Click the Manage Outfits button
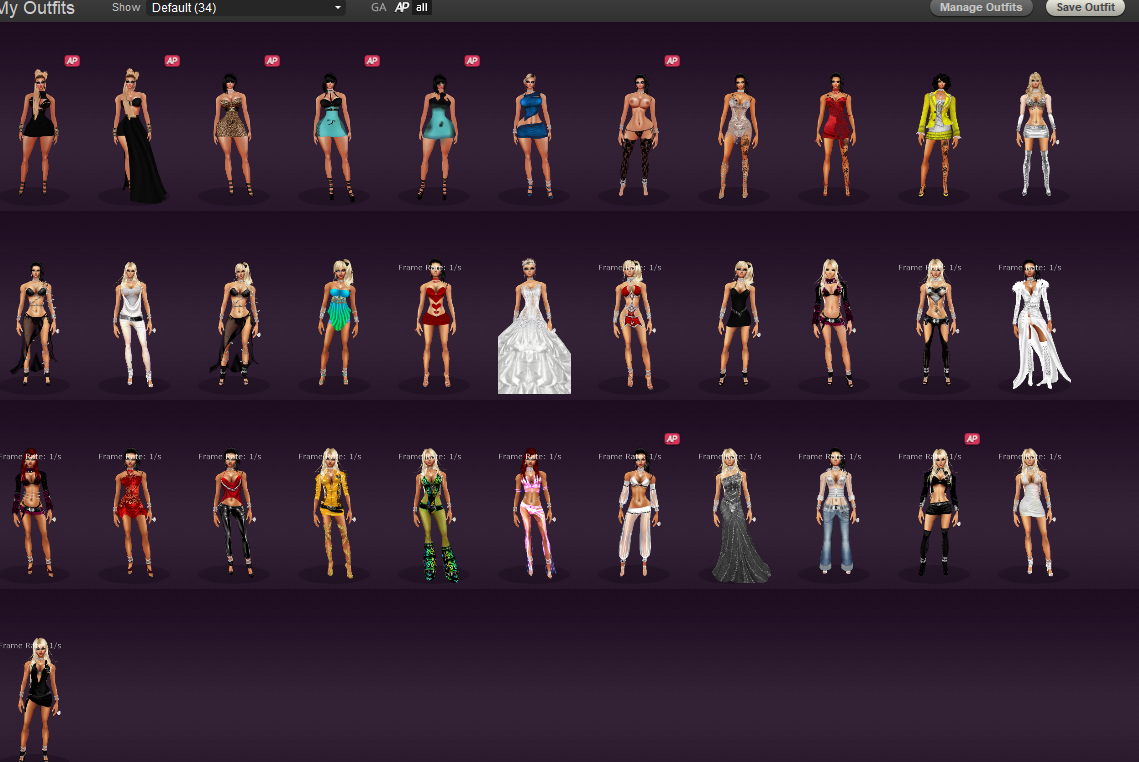The width and height of the screenshot is (1139, 762). click(x=981, y=8)
